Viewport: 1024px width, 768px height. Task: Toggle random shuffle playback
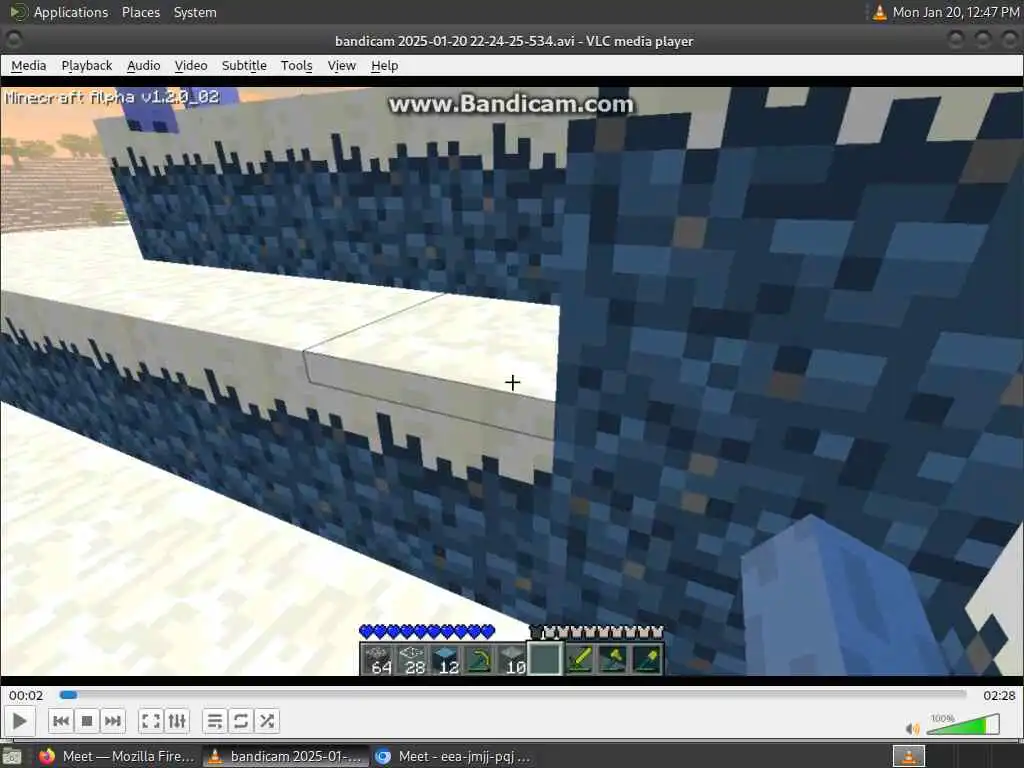266,721
